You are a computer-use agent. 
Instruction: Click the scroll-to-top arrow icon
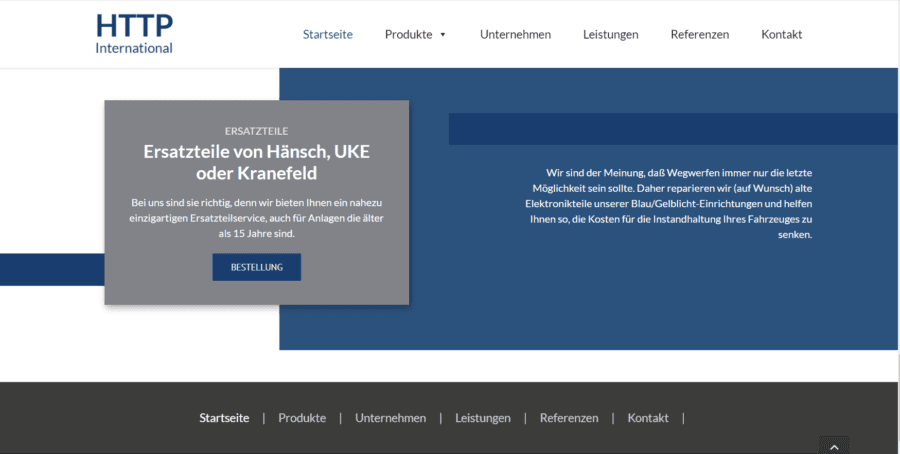tap(835, 447)
